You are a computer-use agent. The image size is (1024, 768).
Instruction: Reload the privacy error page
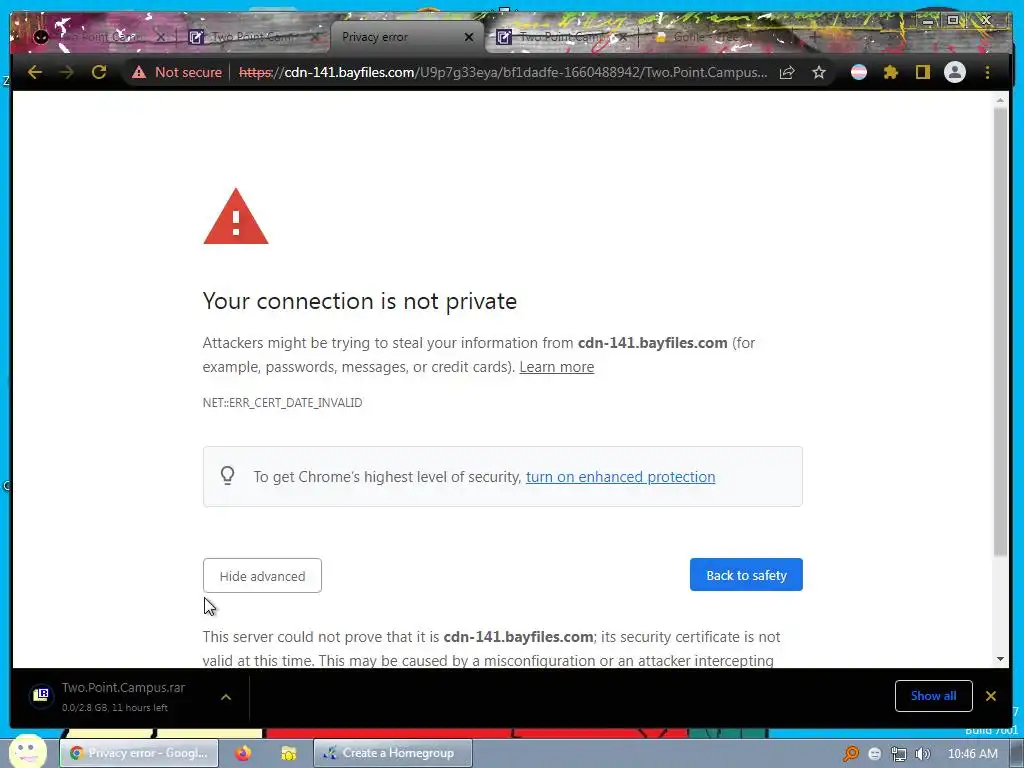pyautogui.click(x=99, y=72)
